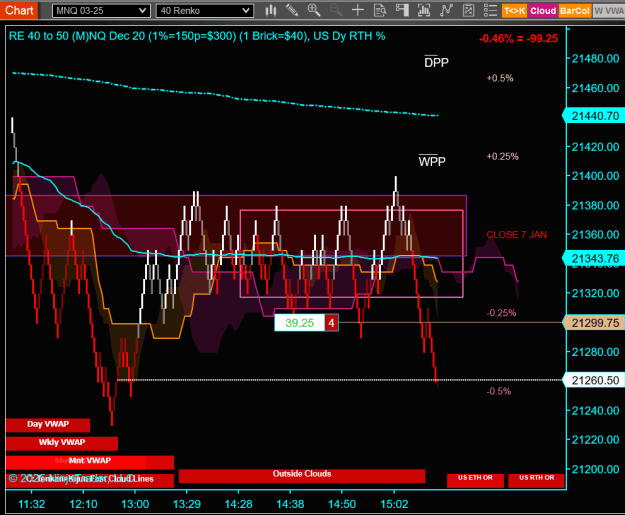Screen dimensions: 625x515
Task: Toggle the BarCol orange button
Action: [574, 11]
